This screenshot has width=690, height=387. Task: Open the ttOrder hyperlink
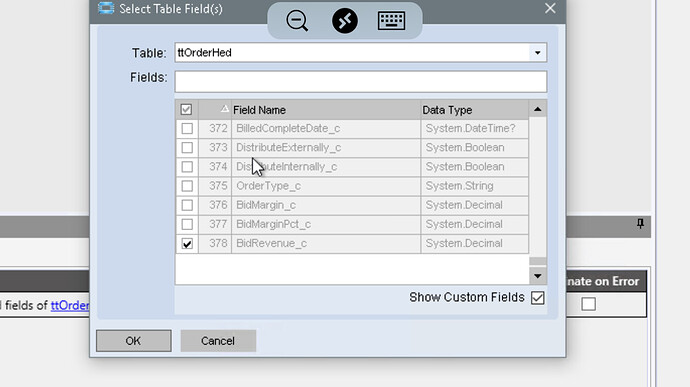(70, 305)
